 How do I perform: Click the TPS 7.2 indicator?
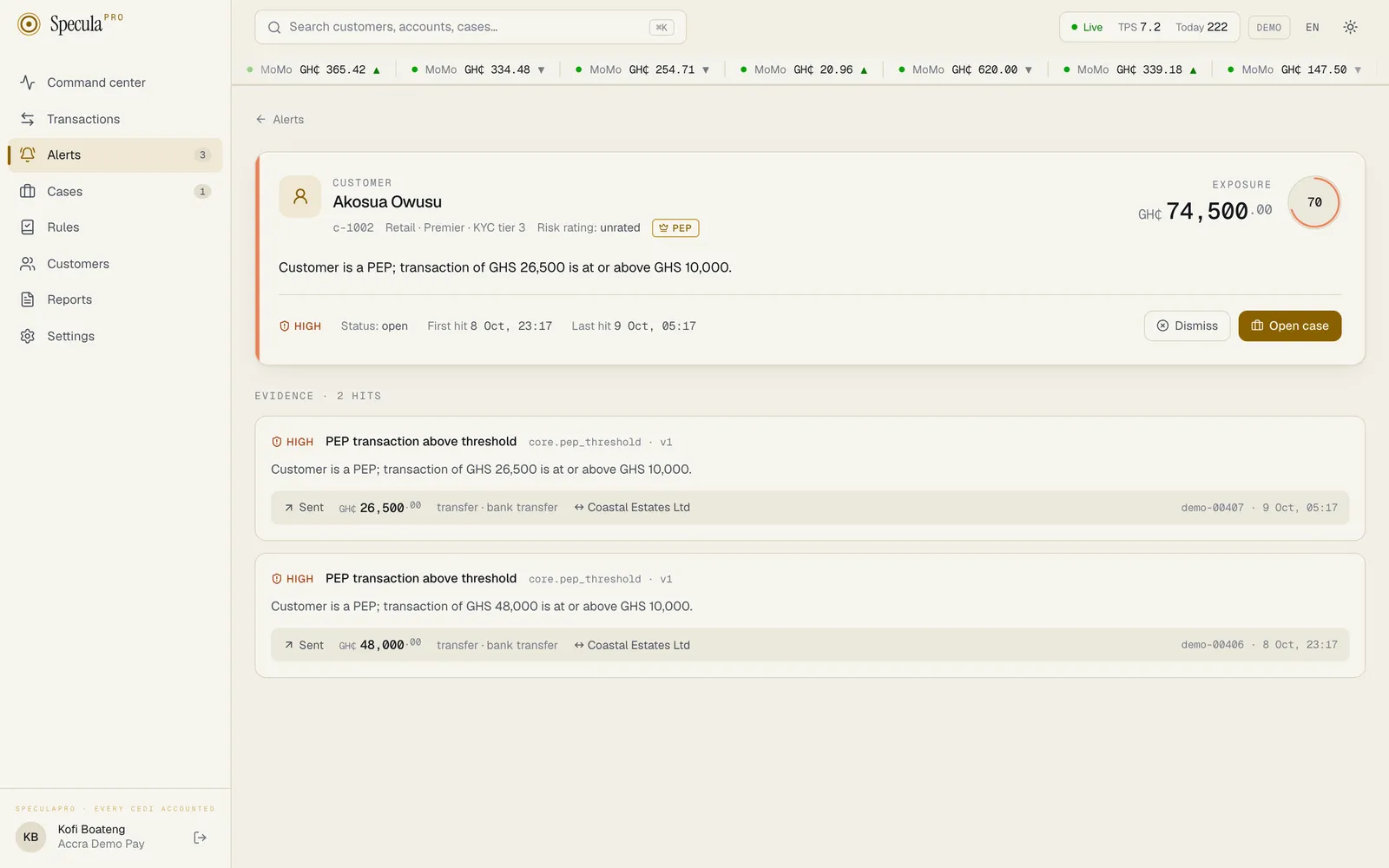pyautogui.click(x=1139, y=27)
